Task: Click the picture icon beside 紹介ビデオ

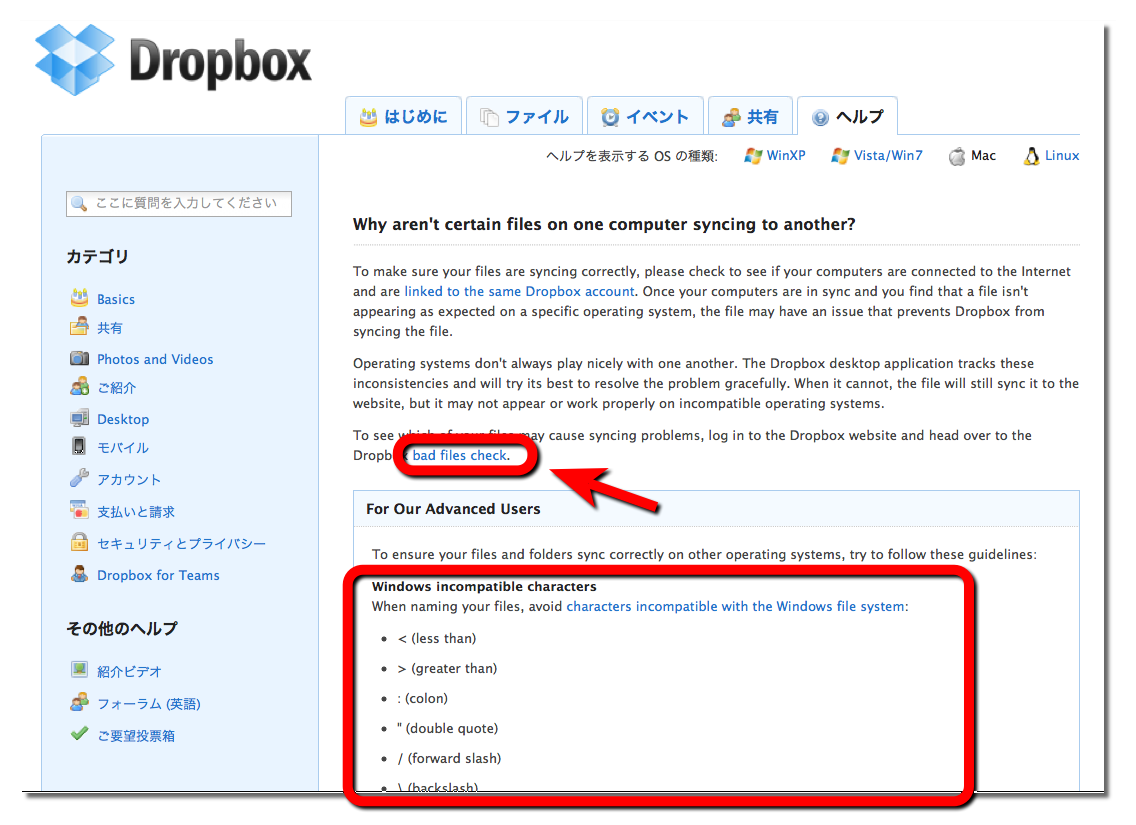Action: pos(79,670)
